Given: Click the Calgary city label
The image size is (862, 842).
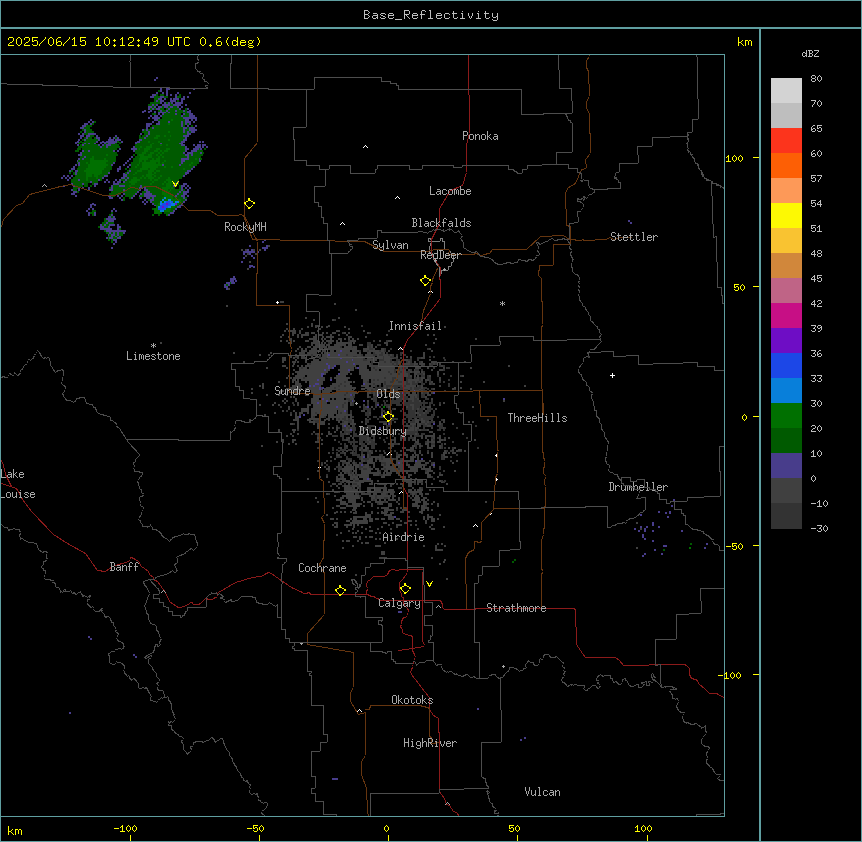Looking at the screenshot, I should pyautogui.click(x=400, y=603).
